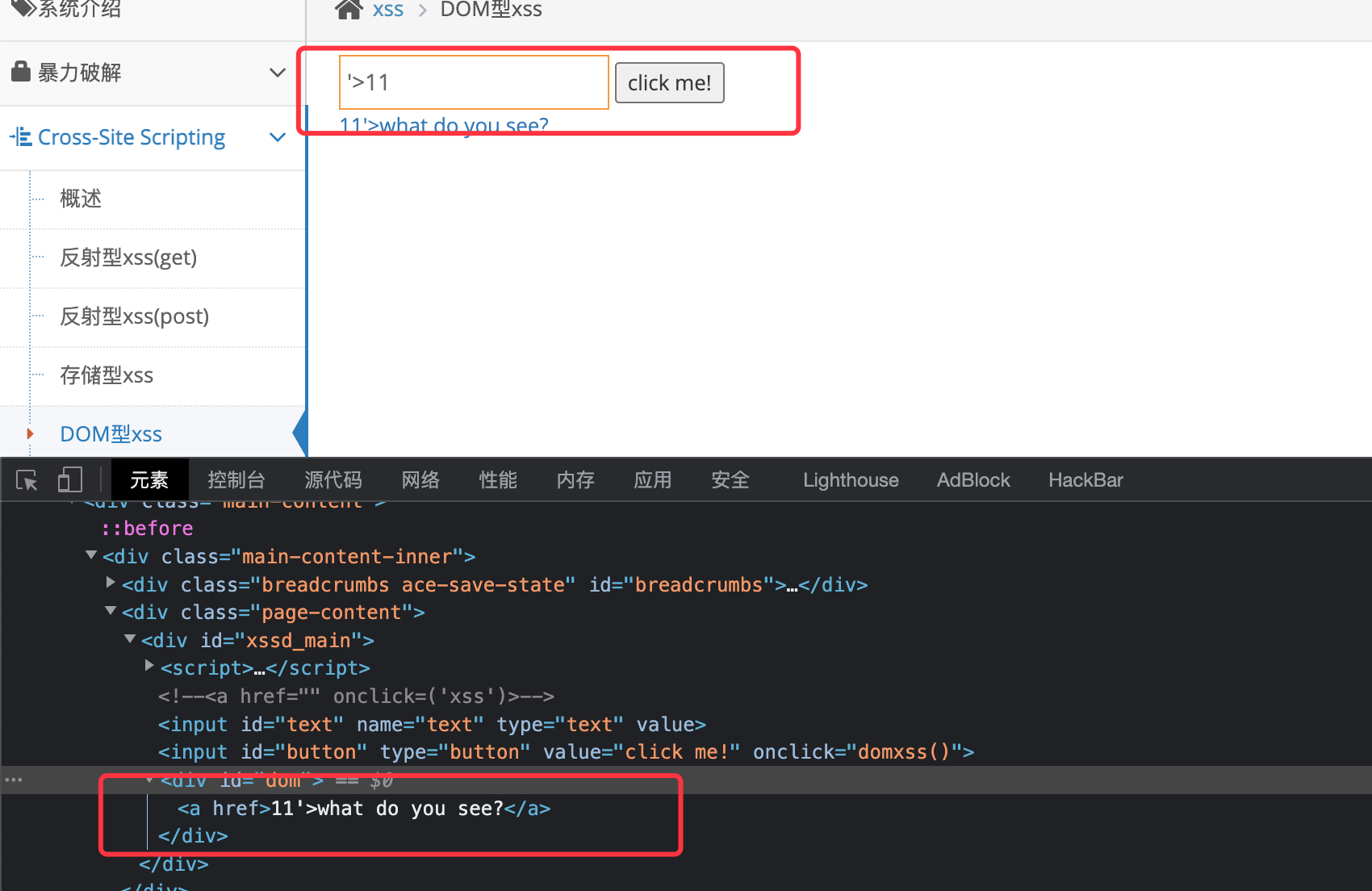Click the tag icon beside 系统介绍

click(x=24, y=8)
